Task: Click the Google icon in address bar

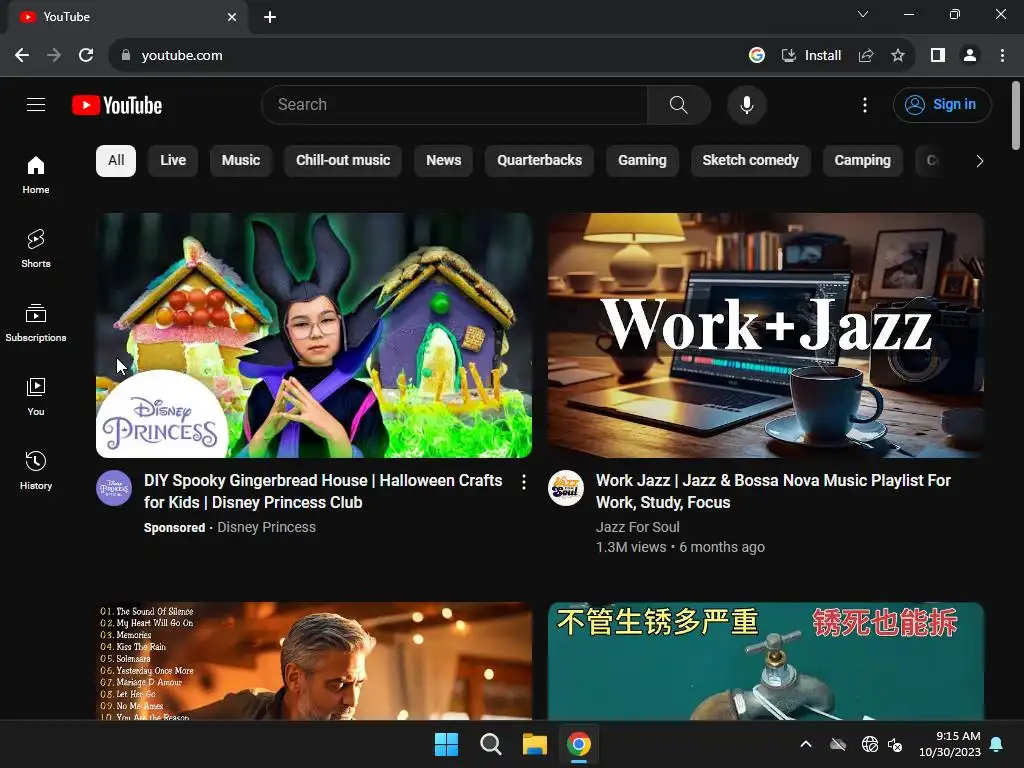Action: 756,56
